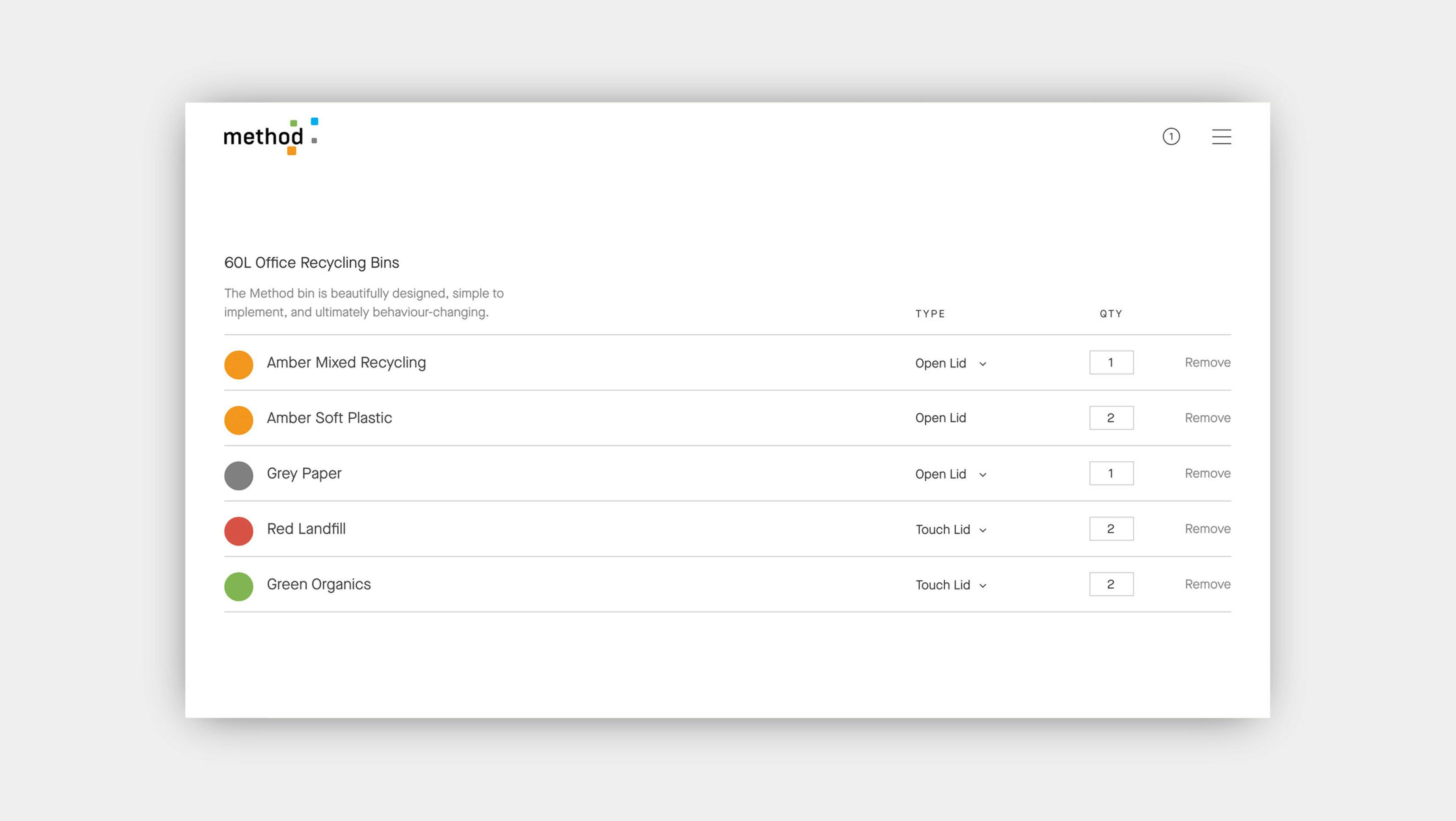The image size is (1456, 821).
Task: Remove Amber Mixed Recycling from list
Action: 1207,362
